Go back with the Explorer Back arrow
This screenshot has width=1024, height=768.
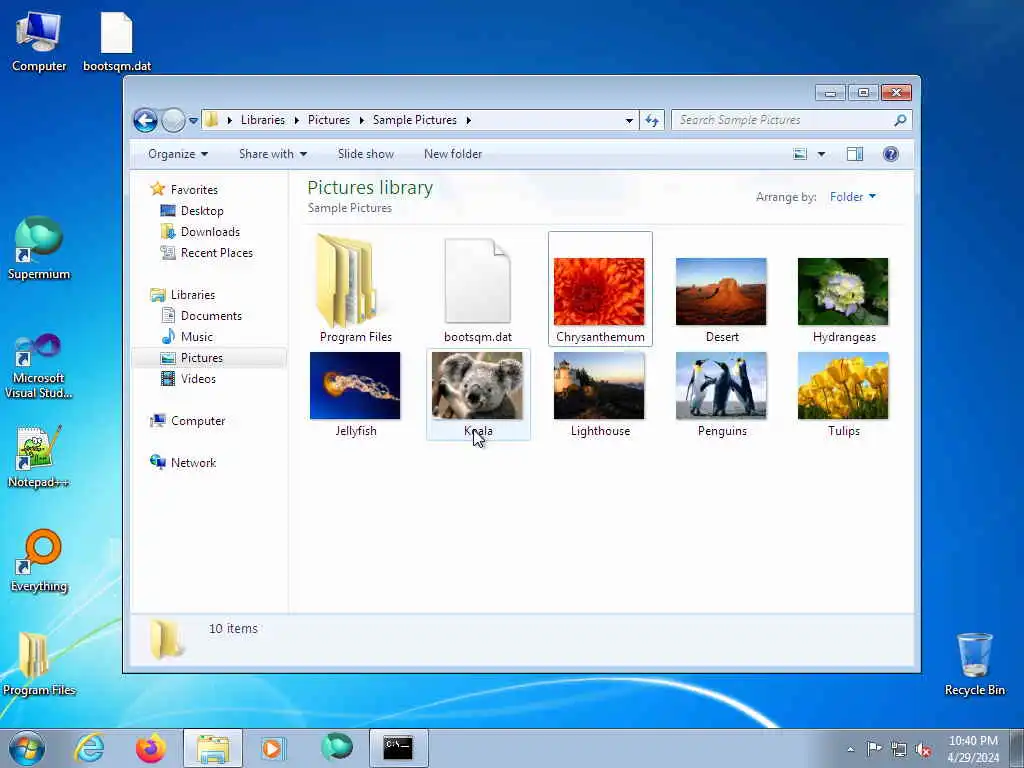point(145,120)
